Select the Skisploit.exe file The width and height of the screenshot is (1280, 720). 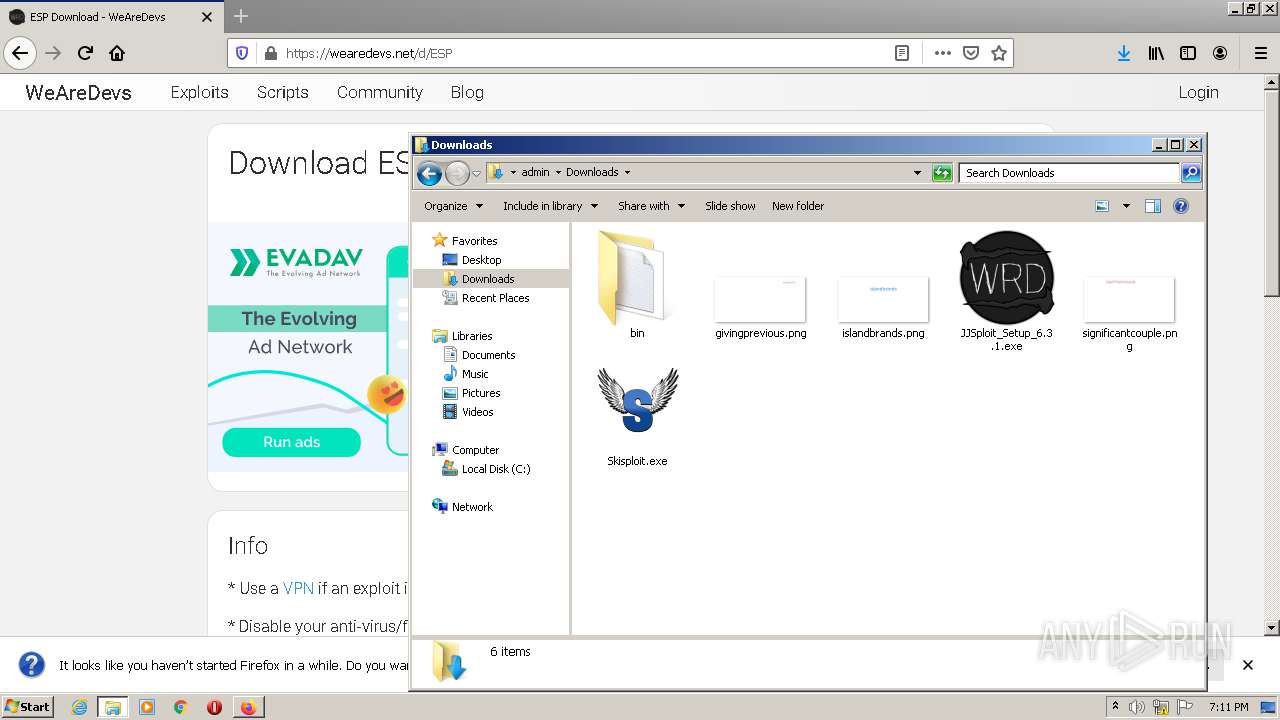(637, 416)
